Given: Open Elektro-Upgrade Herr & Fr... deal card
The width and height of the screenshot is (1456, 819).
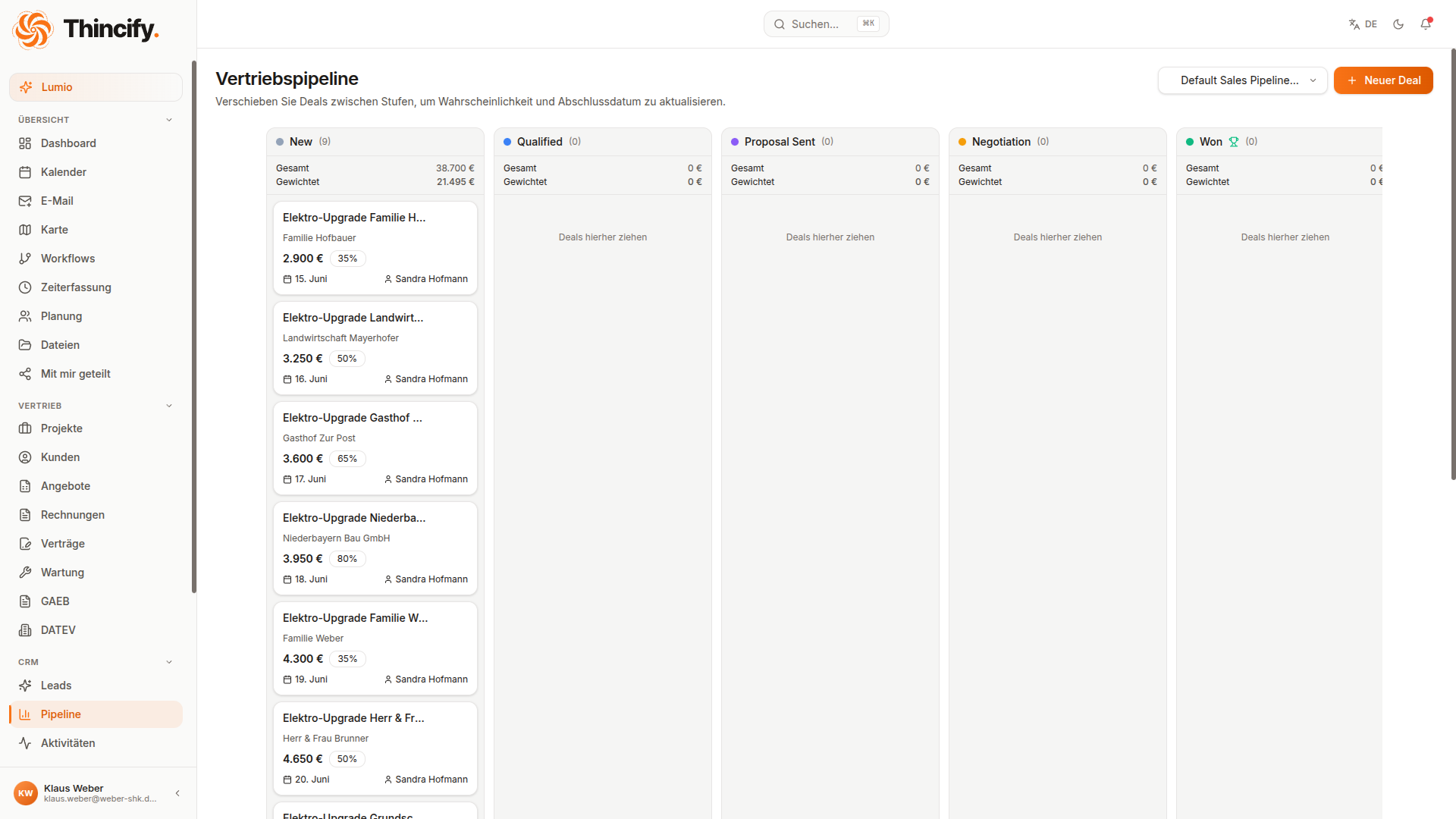Looking at the screenshot, I should 375,748.
